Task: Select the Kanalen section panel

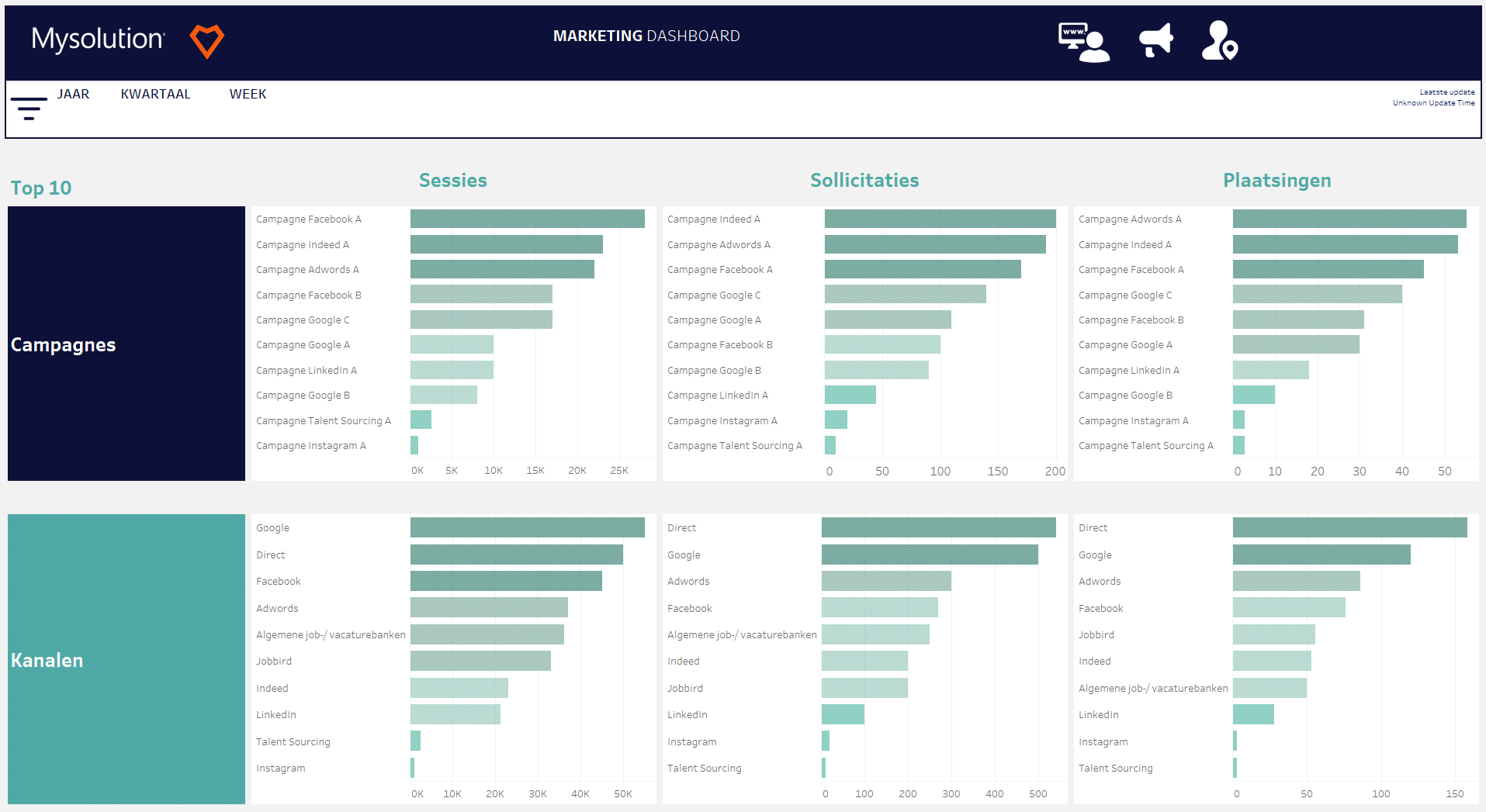Action: coord(126,659)
